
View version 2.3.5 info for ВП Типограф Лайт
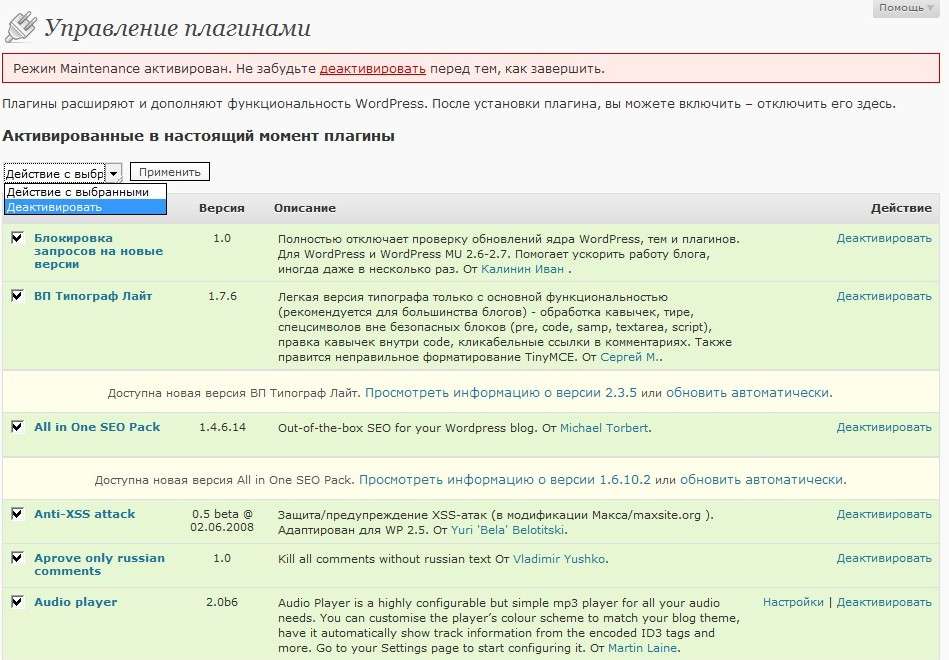point(501,393)
